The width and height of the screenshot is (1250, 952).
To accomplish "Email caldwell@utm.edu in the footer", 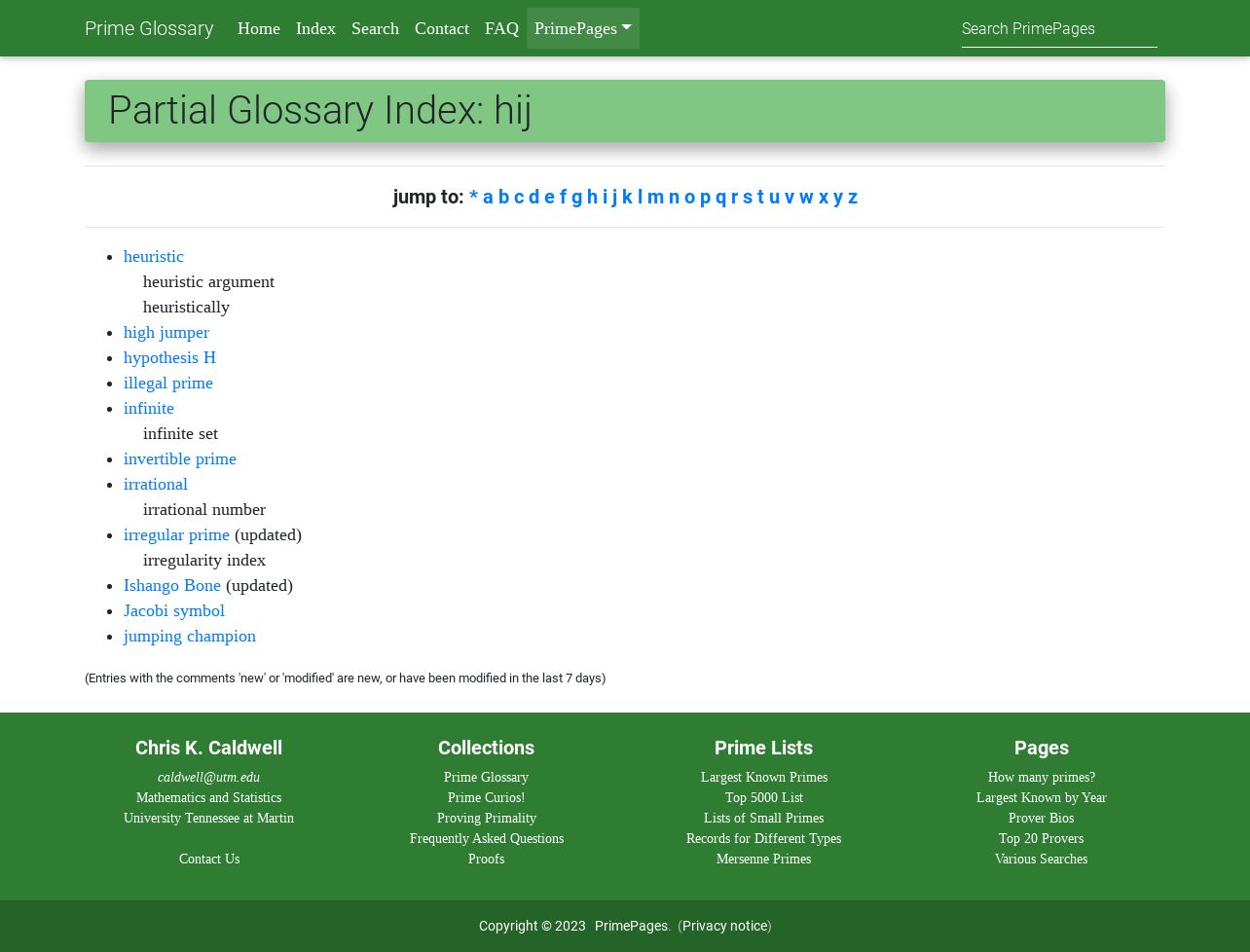I will (x=208, y=777).
